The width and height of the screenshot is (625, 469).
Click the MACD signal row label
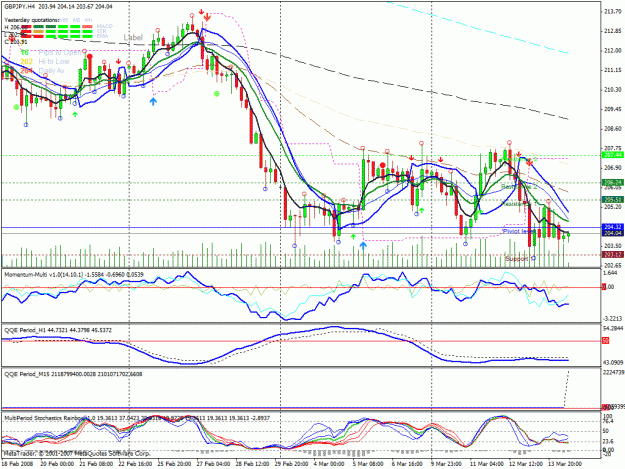pyautogui.click(x=104, y=26)
